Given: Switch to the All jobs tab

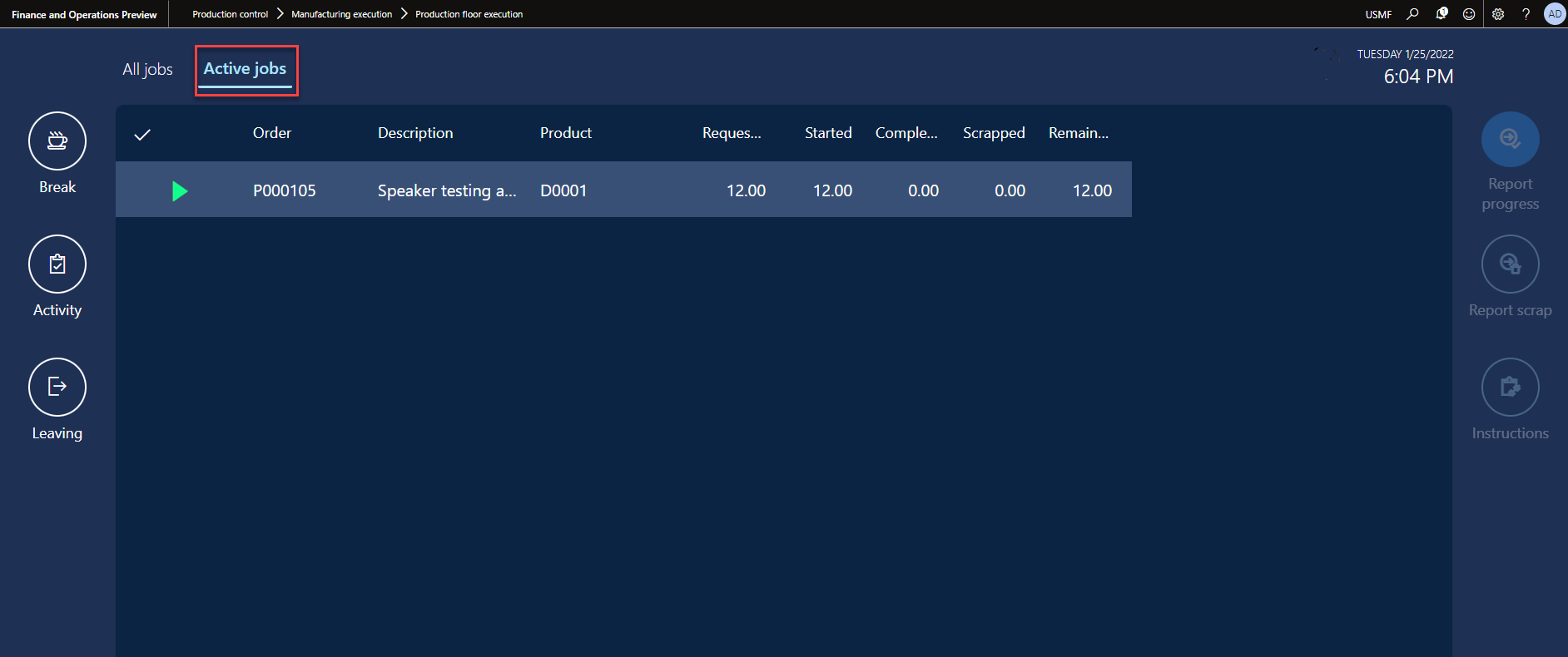Looking at the screenshot, I should click(x=147, y=70).
